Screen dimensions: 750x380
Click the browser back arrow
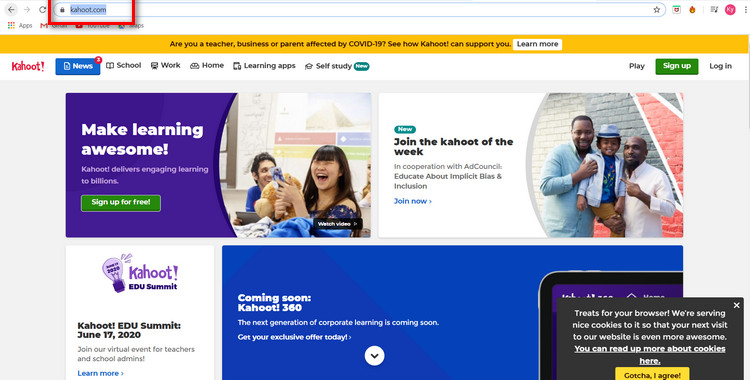[11, 10]
